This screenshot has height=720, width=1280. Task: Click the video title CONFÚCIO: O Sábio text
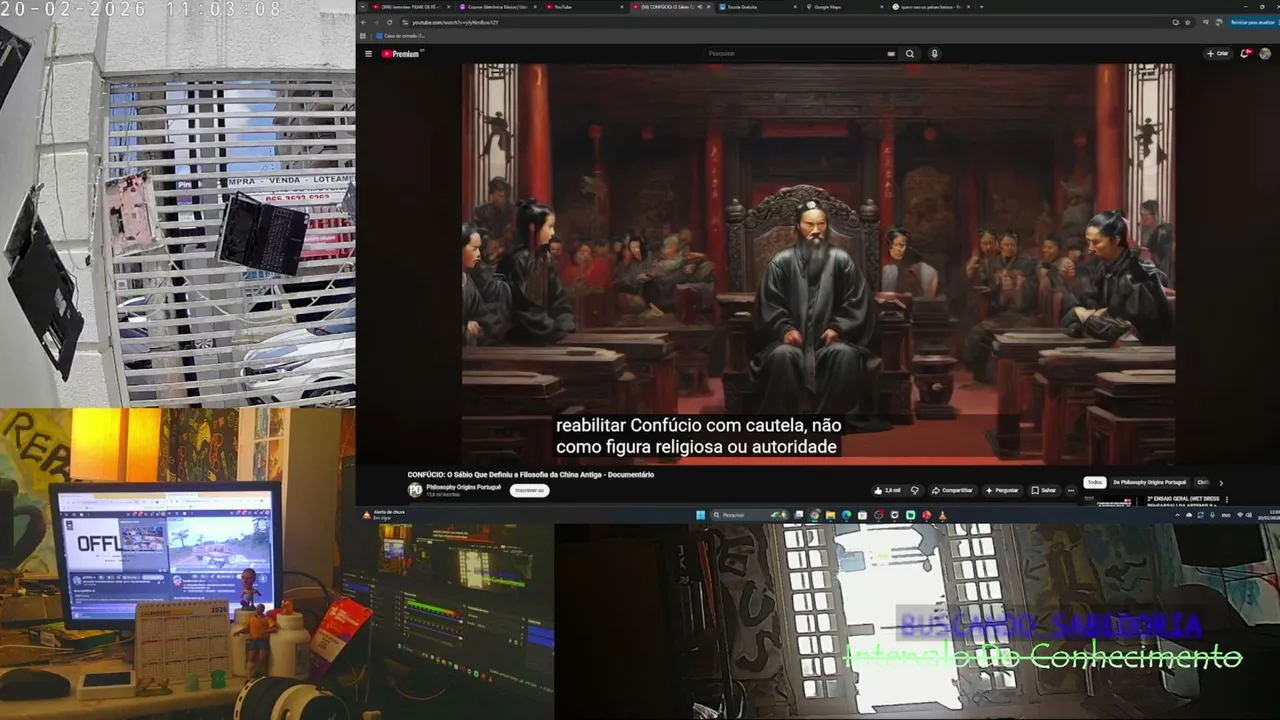(530, 474)
